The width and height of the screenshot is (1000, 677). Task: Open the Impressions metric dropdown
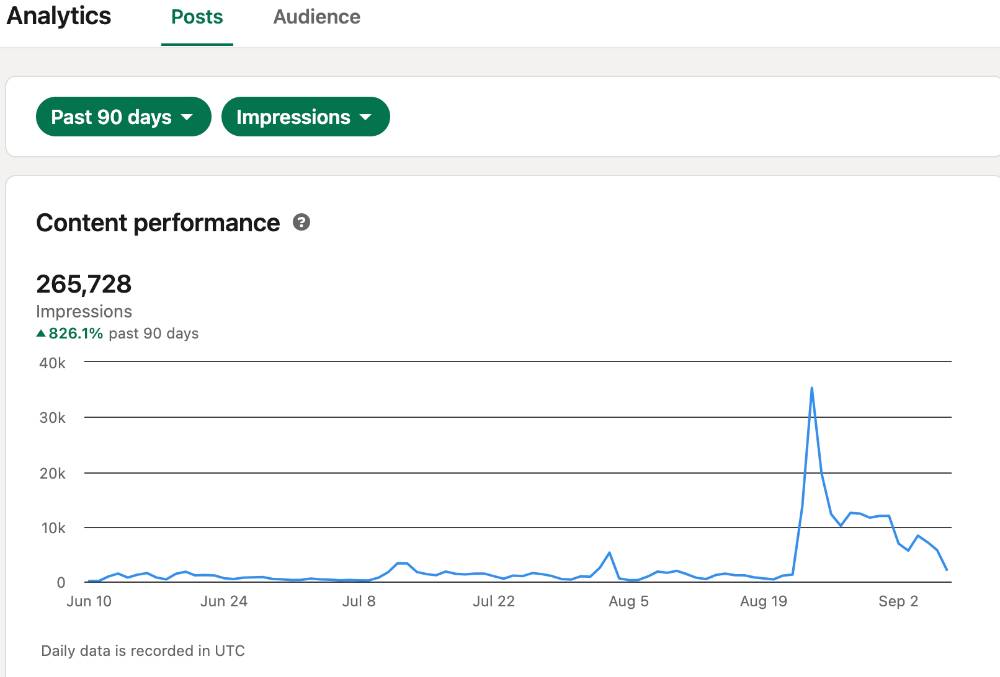pyautogui.click(x=304, y=117)
